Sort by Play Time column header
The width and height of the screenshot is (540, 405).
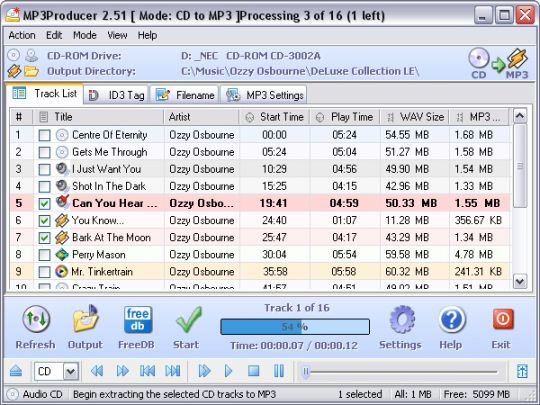345,117
